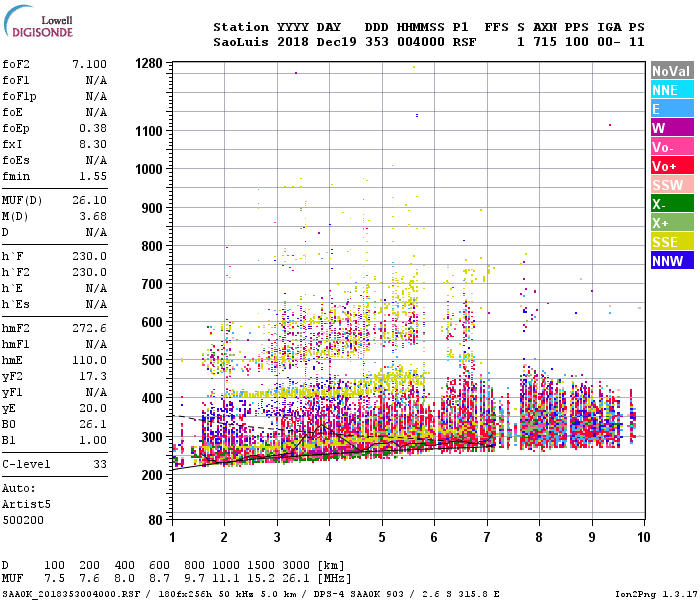The height and width of the screenshot is (600, 700).
Task: Click the Artist5 auto-scaling label
Action: pos(26,504)
